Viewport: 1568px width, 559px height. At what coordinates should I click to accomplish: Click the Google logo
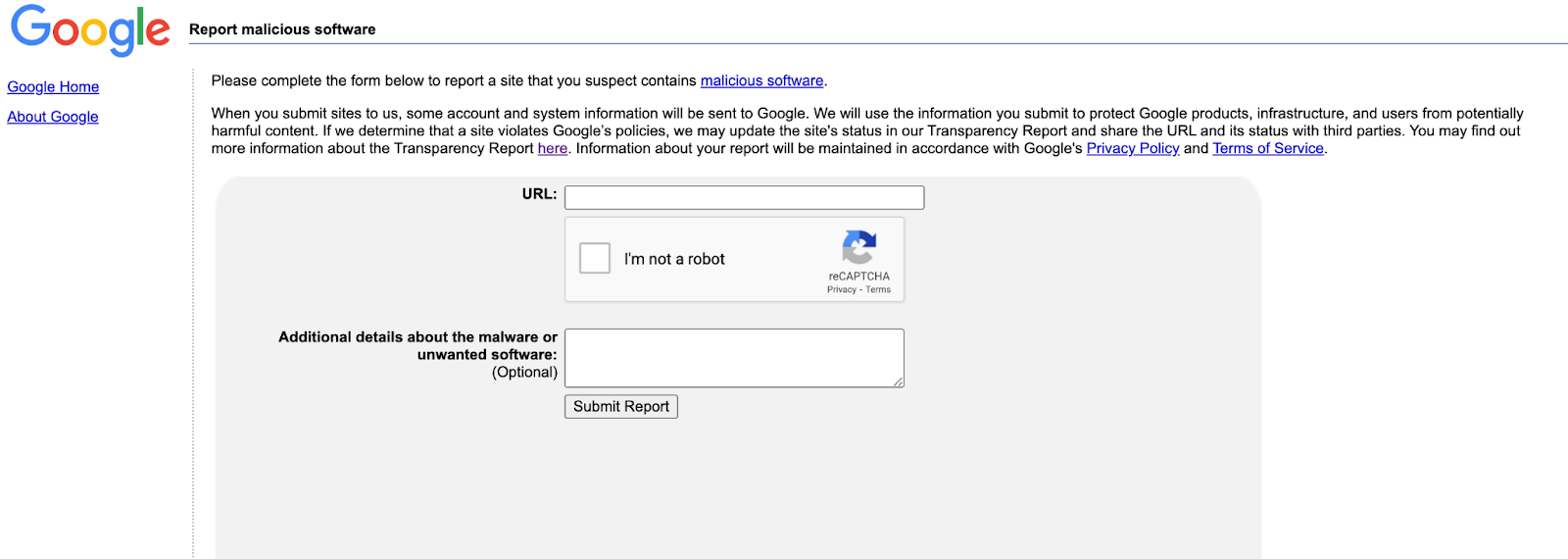[90, 29]
